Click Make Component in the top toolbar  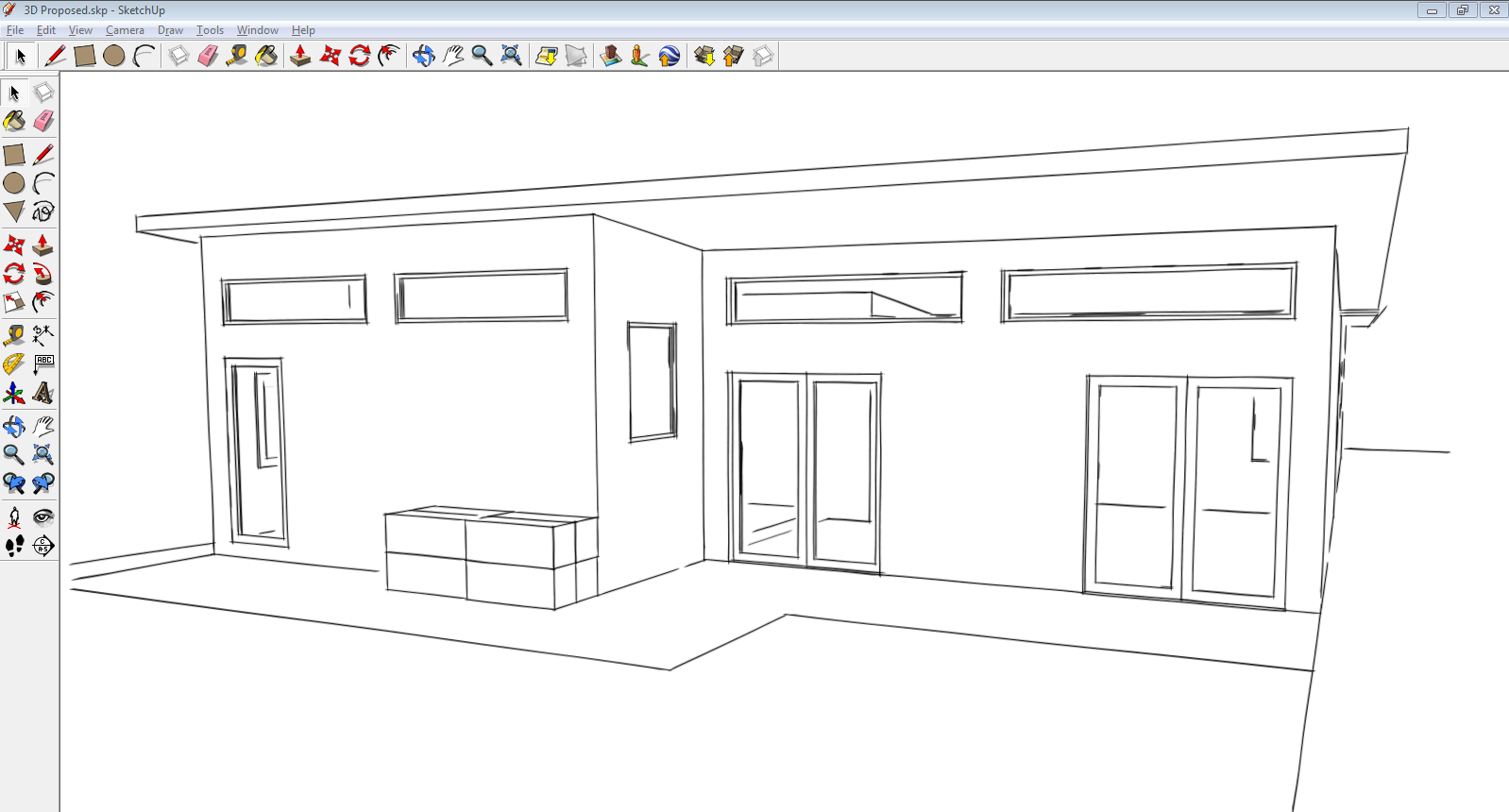[x=178, y=56]
